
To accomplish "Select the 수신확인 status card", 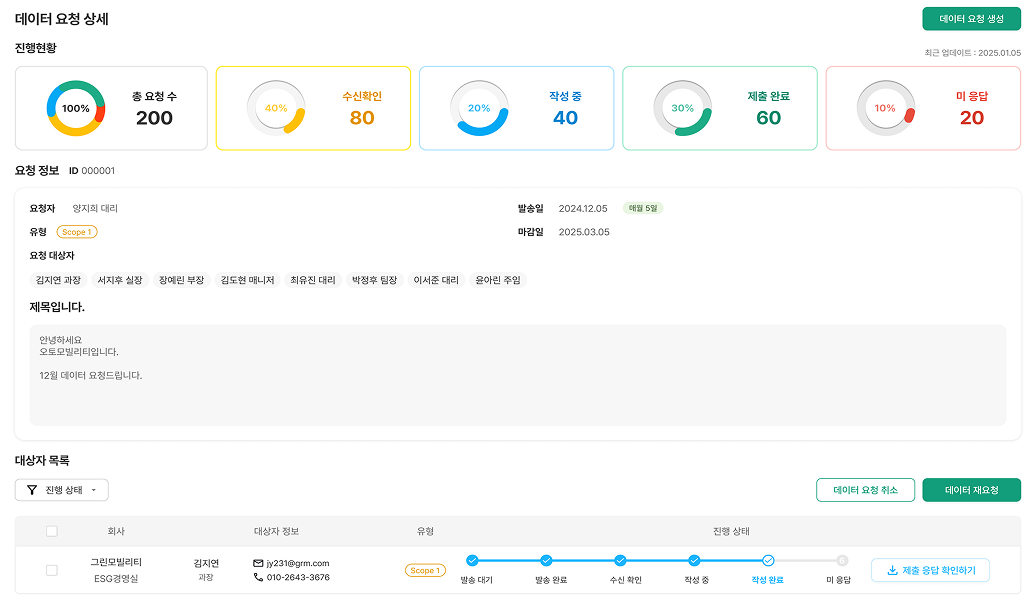I will click(313, 108).
